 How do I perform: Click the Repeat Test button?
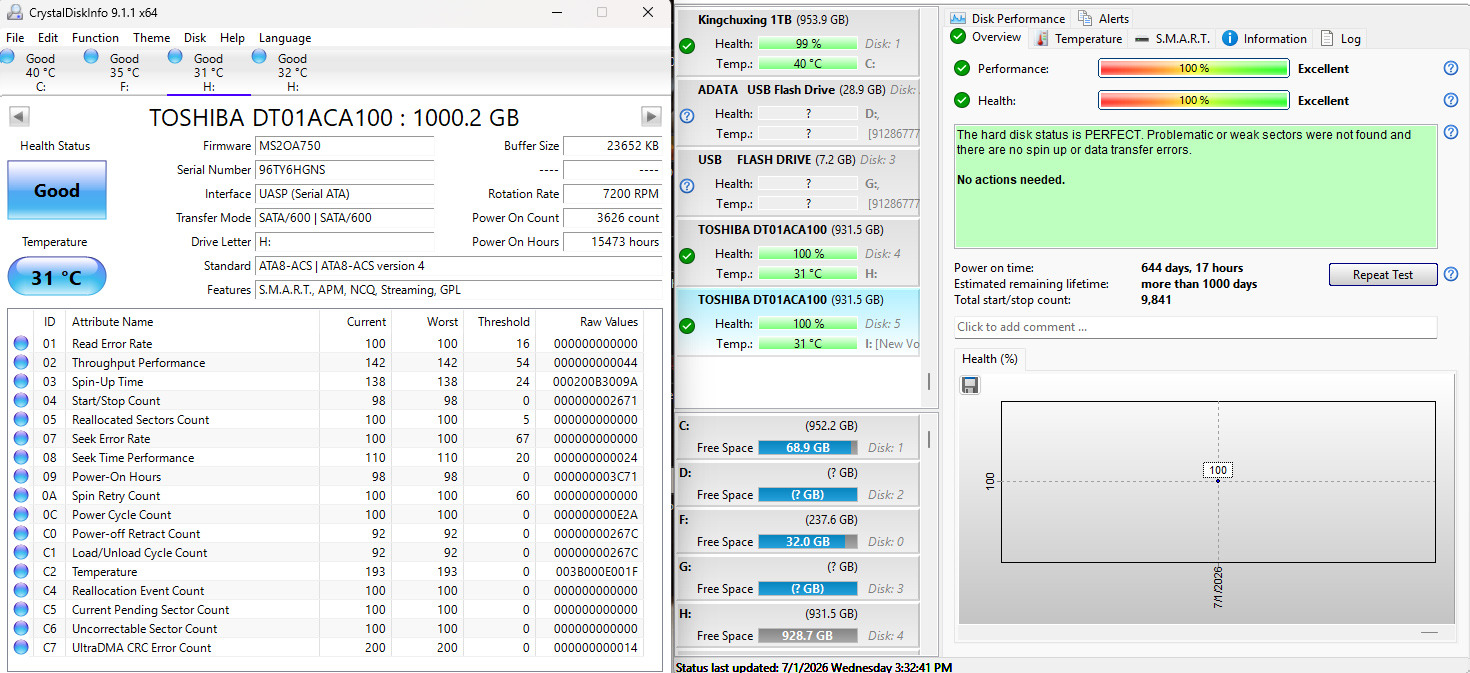(1383, 275)
